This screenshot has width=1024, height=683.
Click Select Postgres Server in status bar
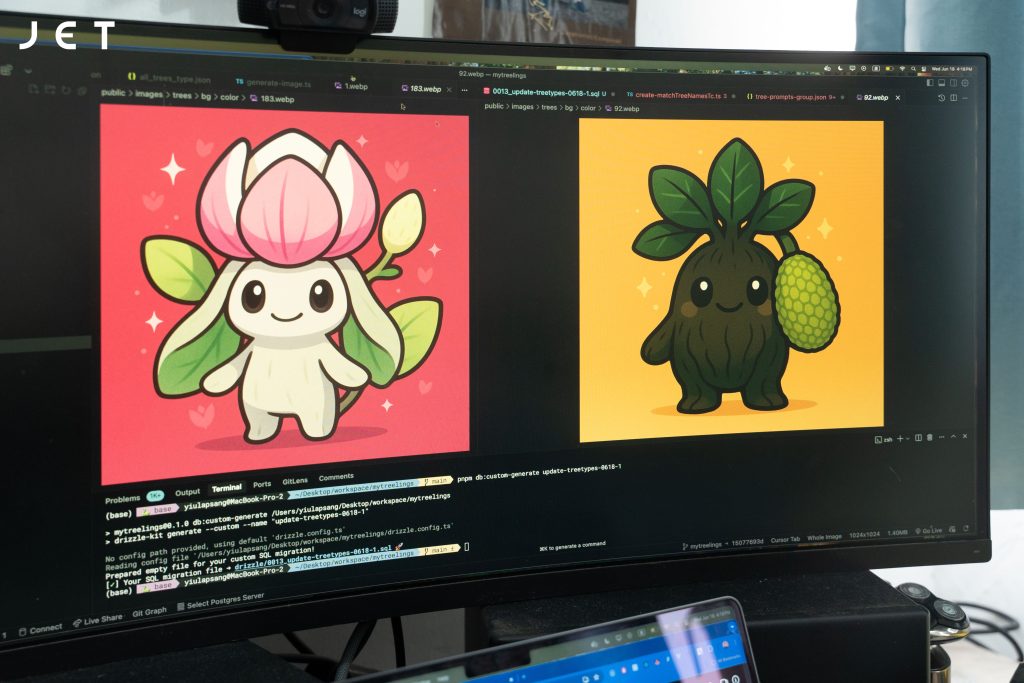pyautogui.click(x=221, y=601)
